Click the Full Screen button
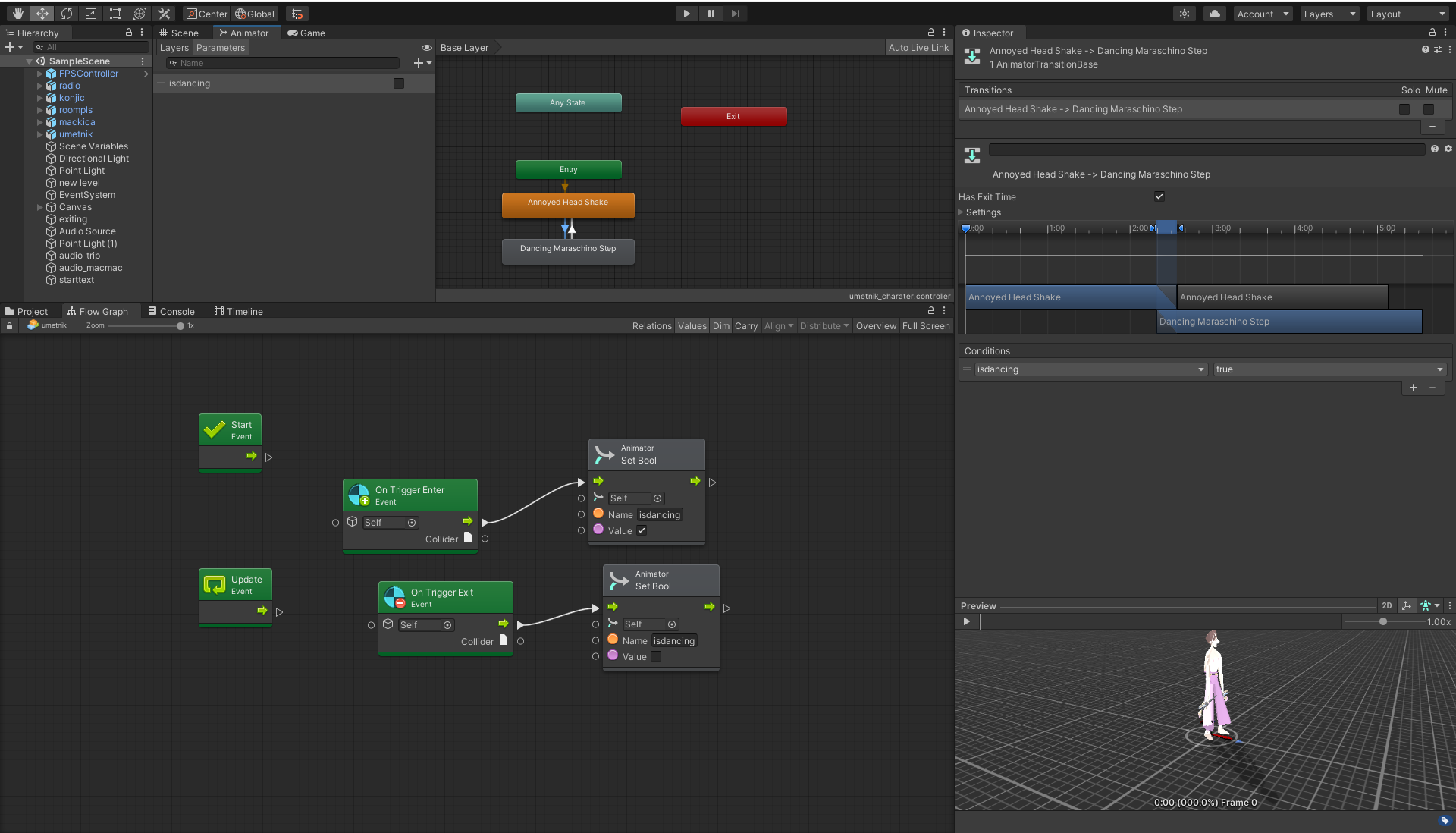1456x833 pixels. (x=925, y=325)
